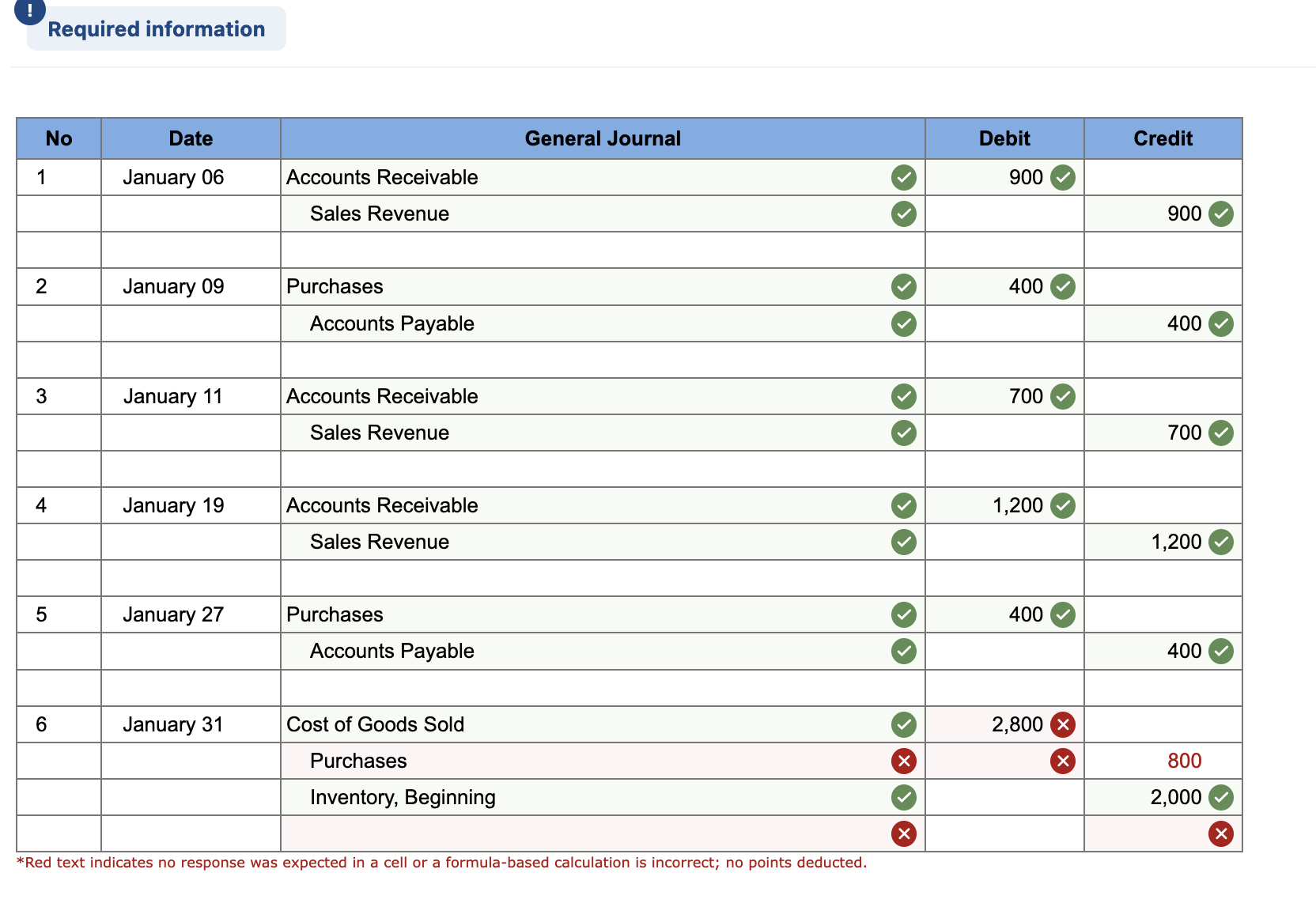1316x922 pixels.
Task: Click the Required information label
Action: click(157, 29)
